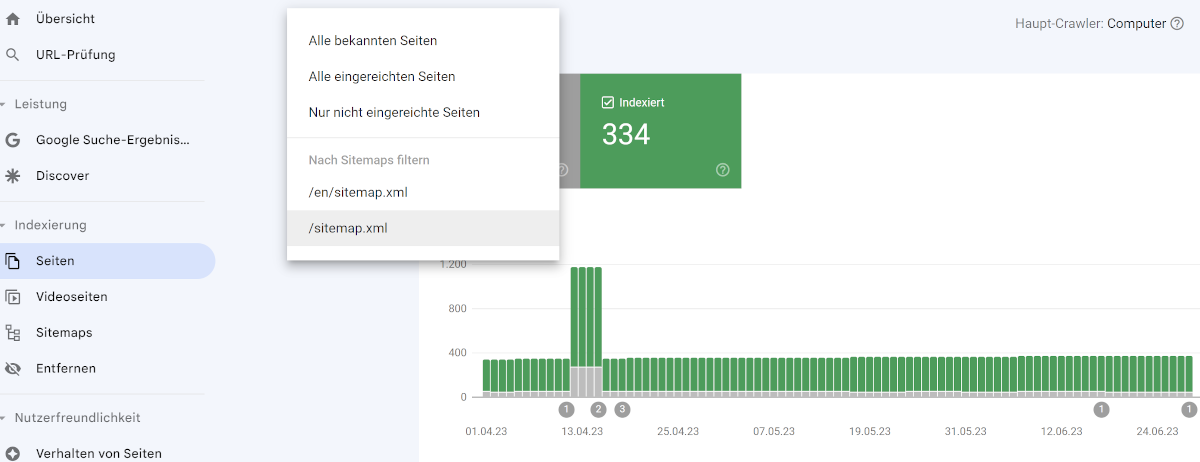1200x462 pixels.
Task: Click the Videoseiten icon in sidebar
Action: pyautogui.click(x=13, y=297)
